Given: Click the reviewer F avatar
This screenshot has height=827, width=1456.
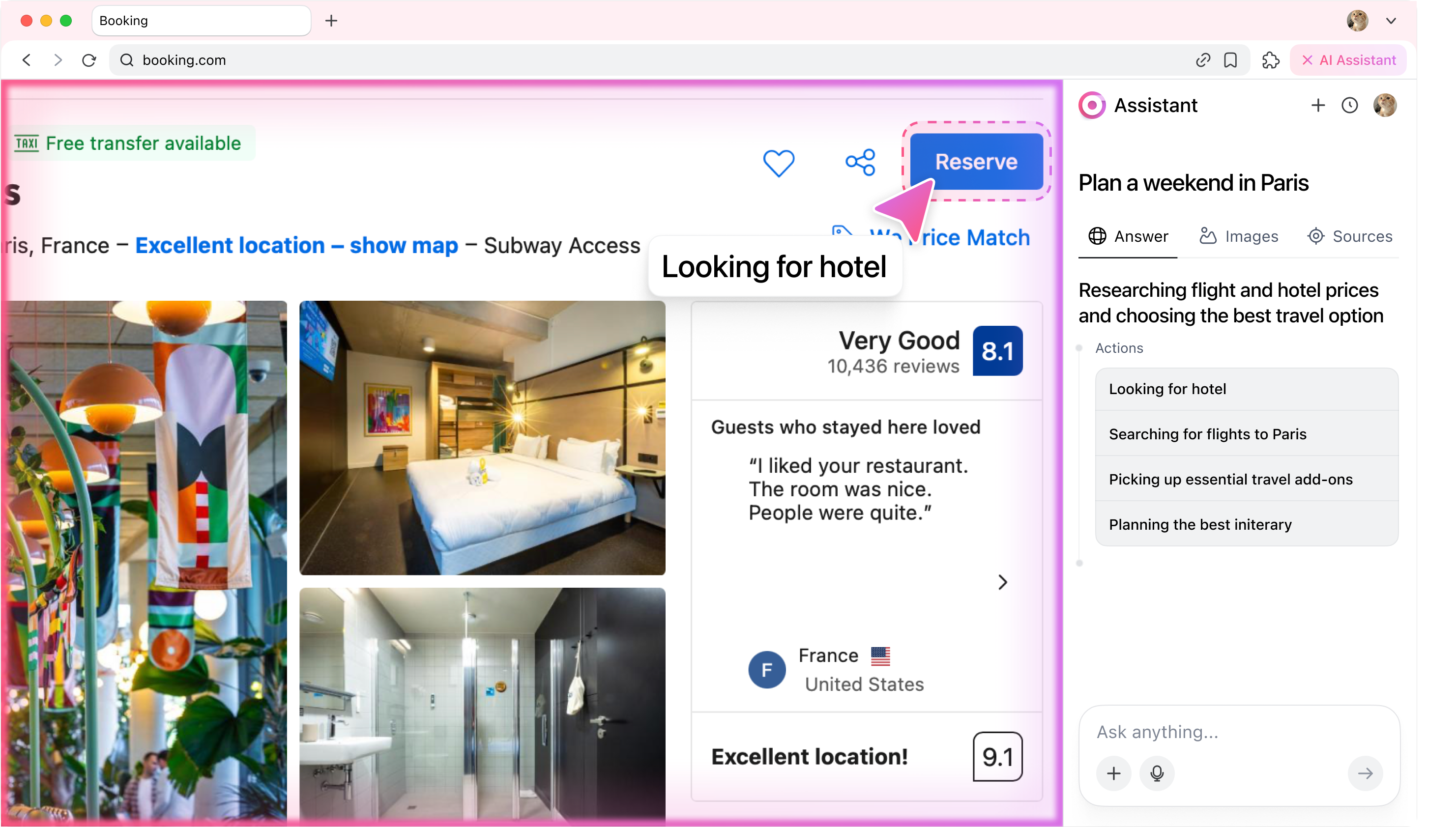Looking at the screenshot, I should click(767, 670).
